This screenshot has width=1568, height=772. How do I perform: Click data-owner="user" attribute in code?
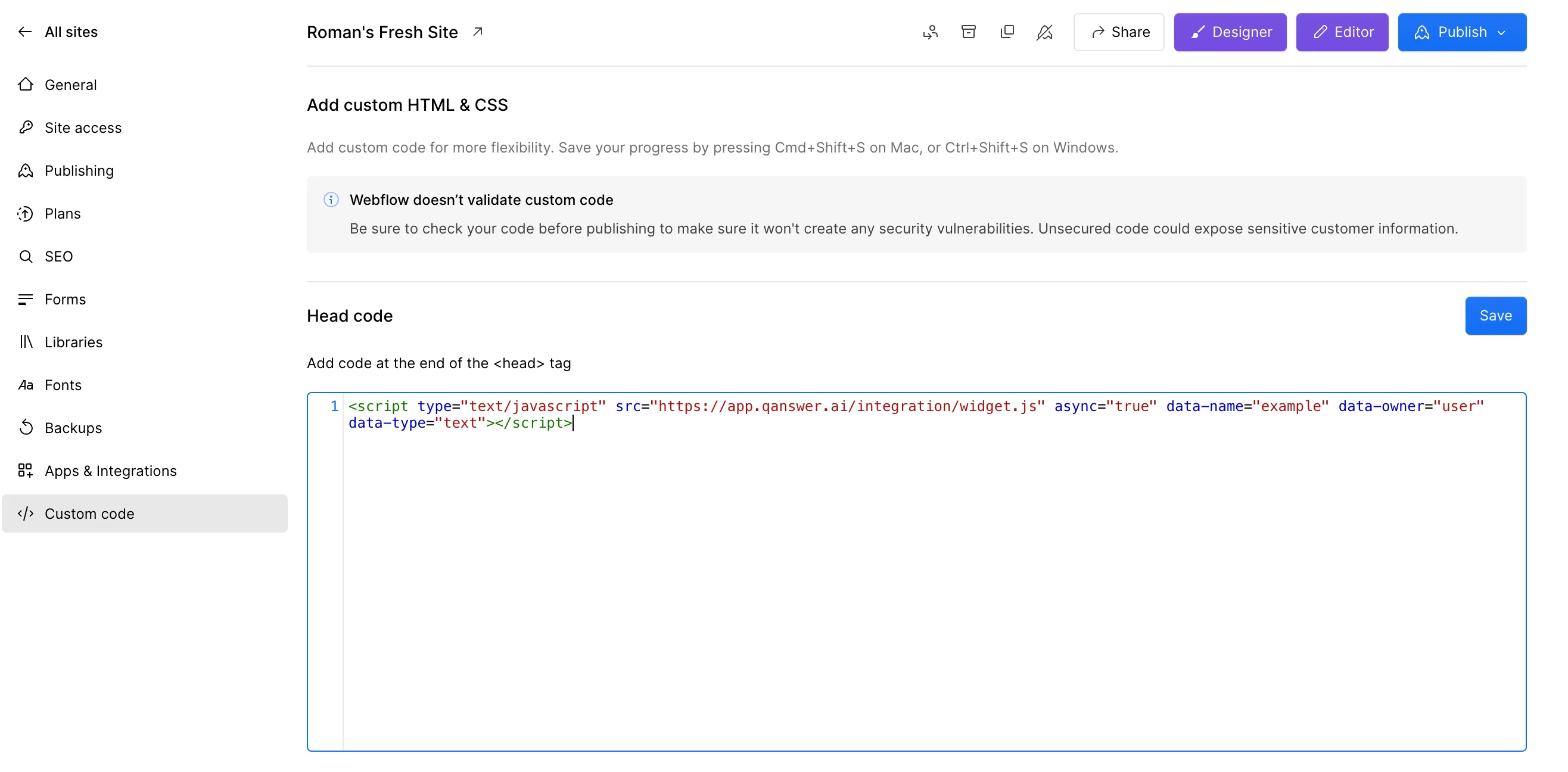click(1411, 406)
